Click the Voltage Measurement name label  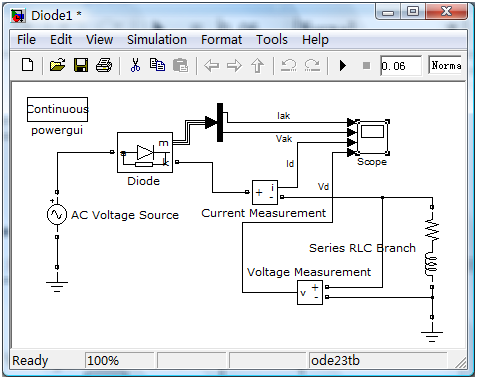click(309, 272)
